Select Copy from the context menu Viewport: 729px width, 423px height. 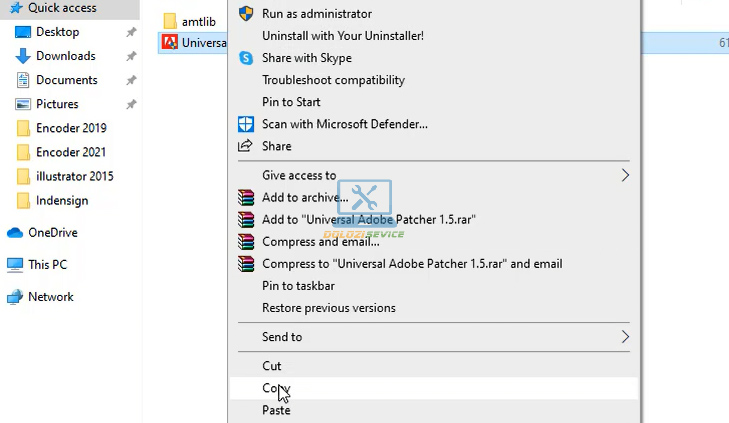pyautogui.click(x=275, y=388)
